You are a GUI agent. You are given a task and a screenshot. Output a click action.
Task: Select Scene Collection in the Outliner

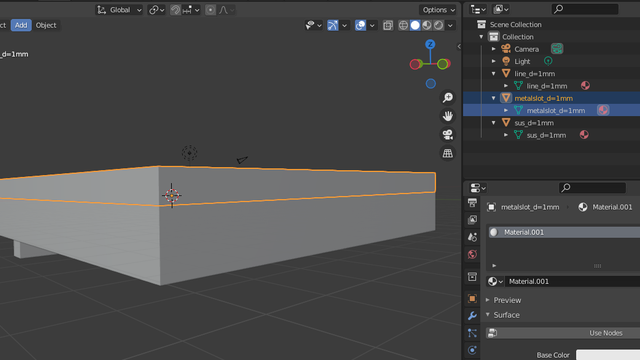pyautogui.click(x=515, y=24)
